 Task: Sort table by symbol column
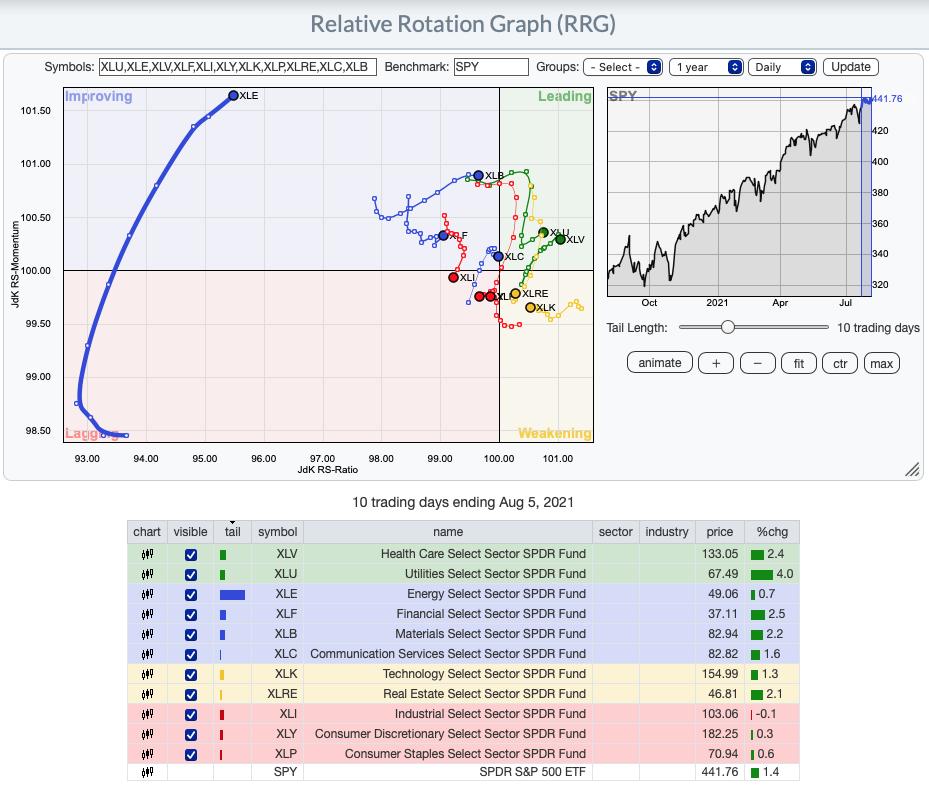tap(277, 532)
